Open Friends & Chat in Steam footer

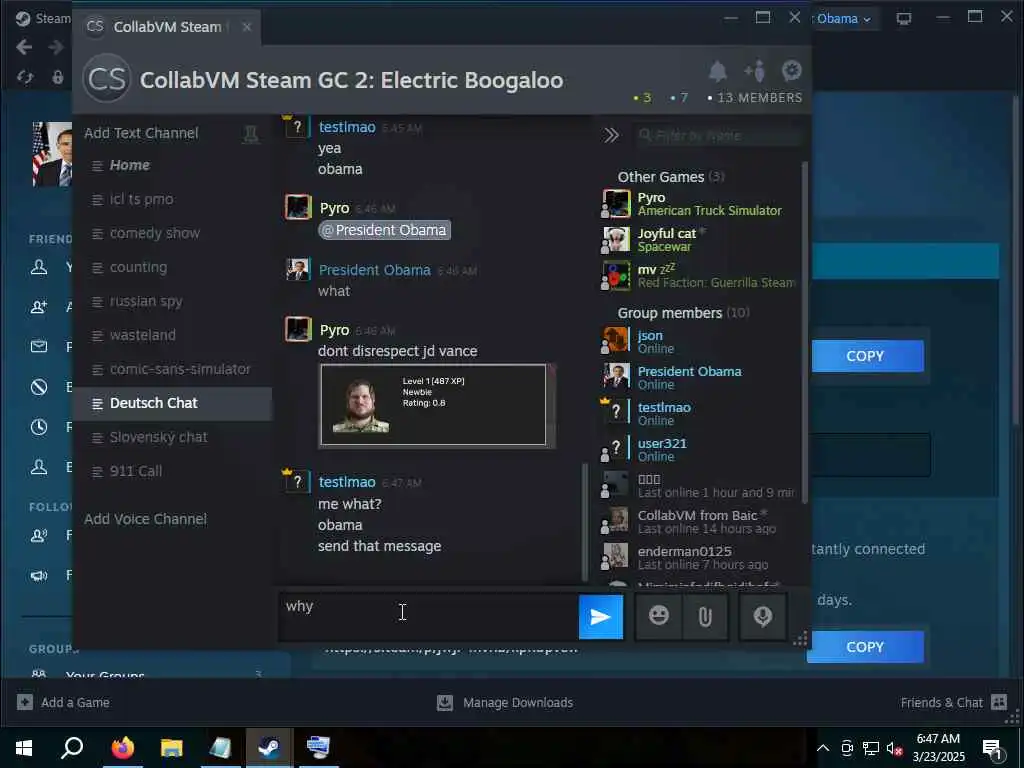(x=953, y=702)
